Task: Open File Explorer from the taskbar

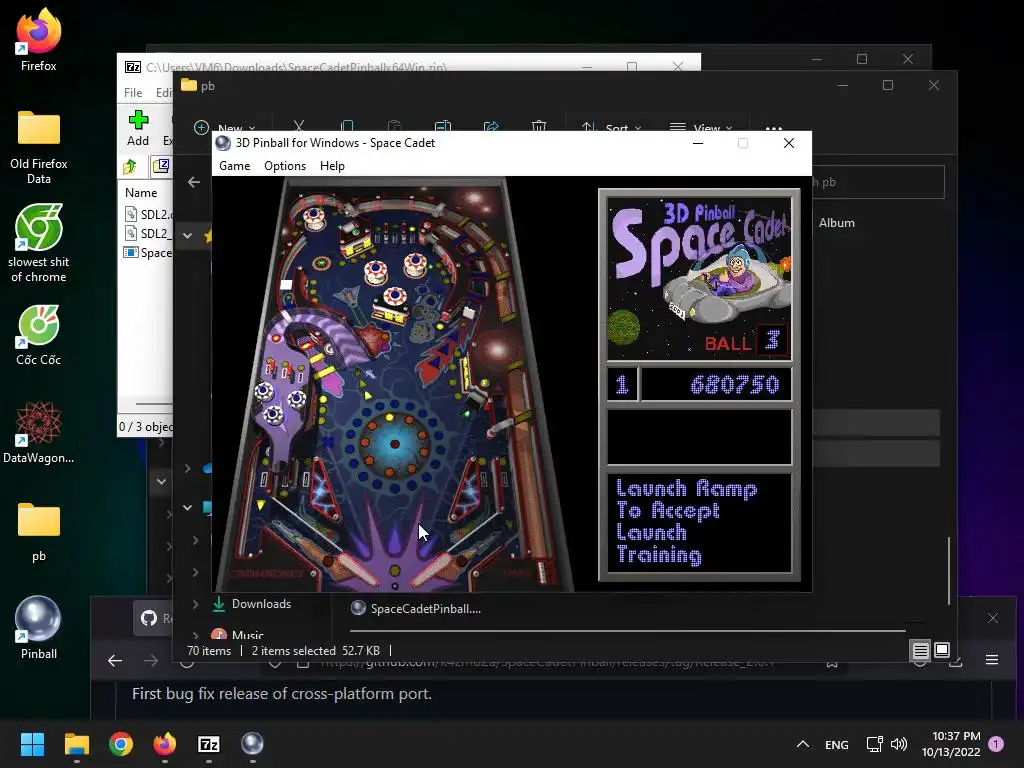Action: (76, 744)
